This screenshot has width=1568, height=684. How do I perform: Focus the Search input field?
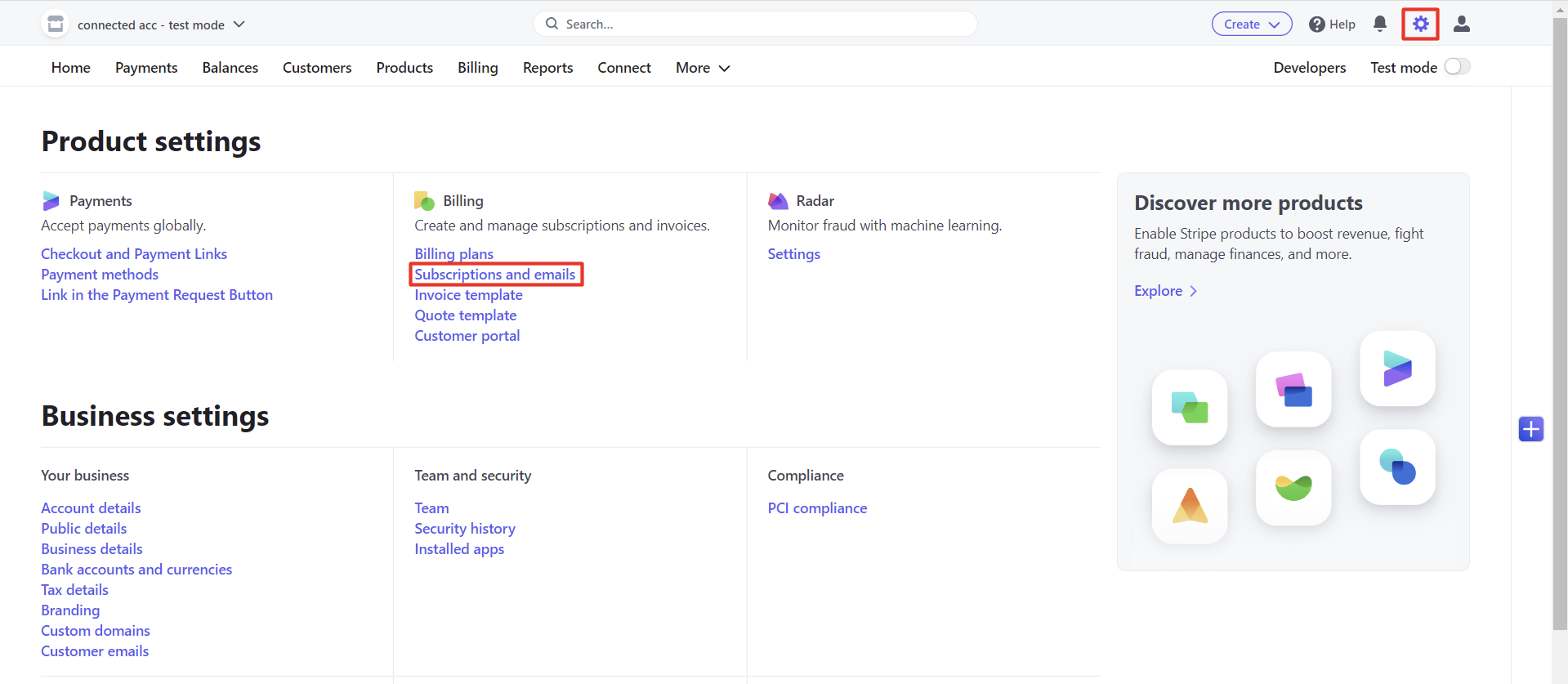click(755, 24)
